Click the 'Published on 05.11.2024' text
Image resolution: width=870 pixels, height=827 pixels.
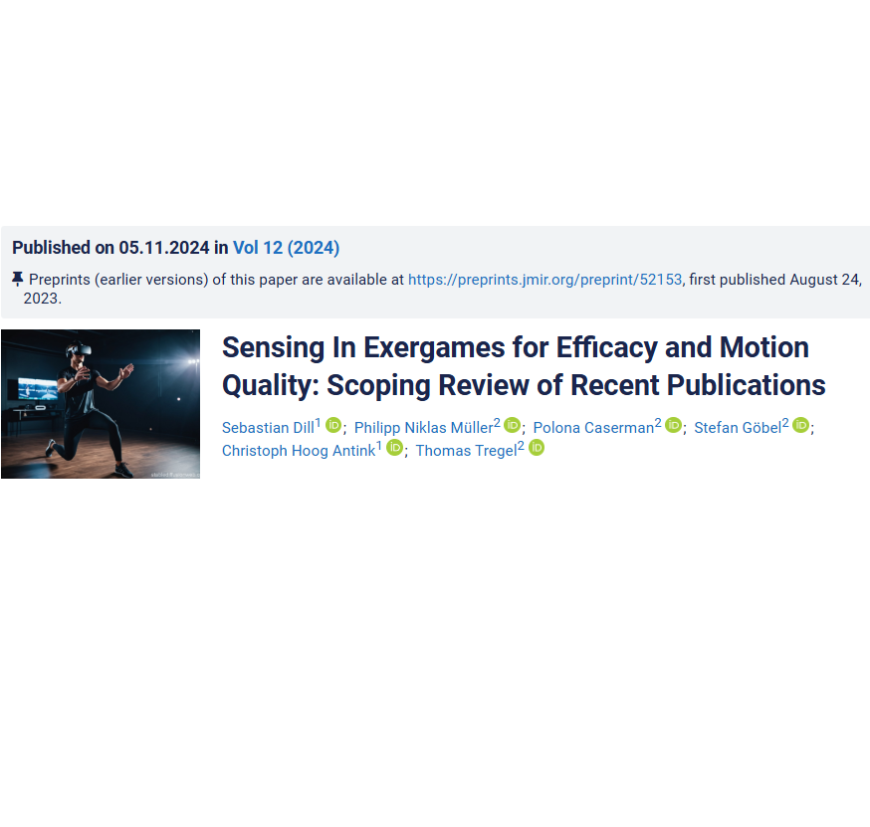[x=111, y=247]
